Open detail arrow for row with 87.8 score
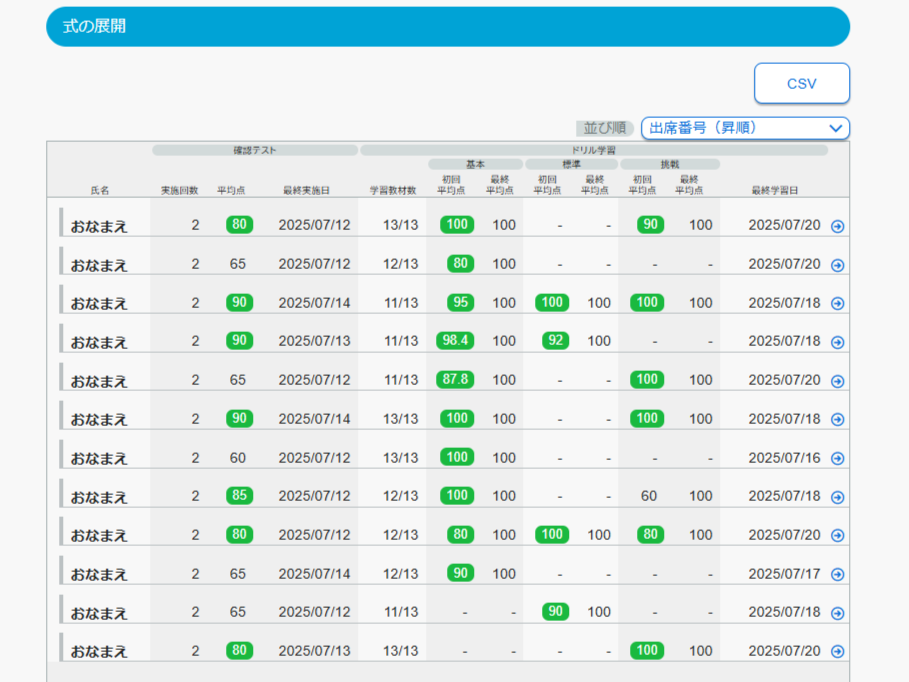This screenshot has width=909, height=682. click(x=837, y=381)
